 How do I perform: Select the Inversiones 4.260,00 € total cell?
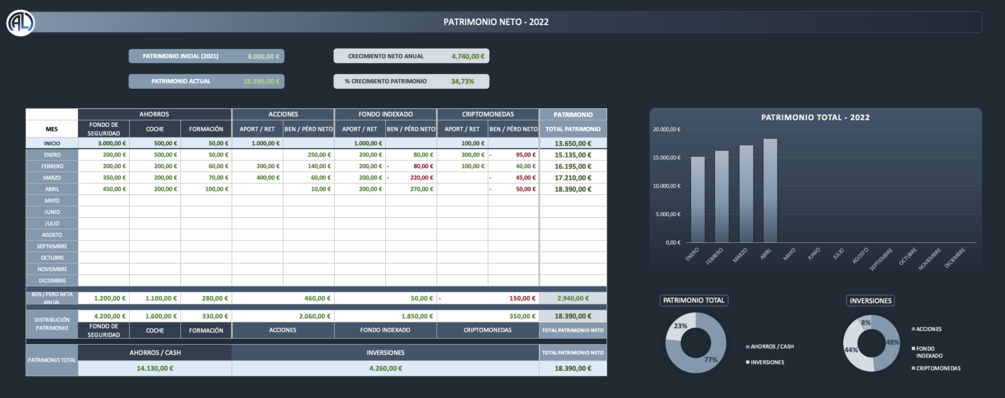(385, 369)
